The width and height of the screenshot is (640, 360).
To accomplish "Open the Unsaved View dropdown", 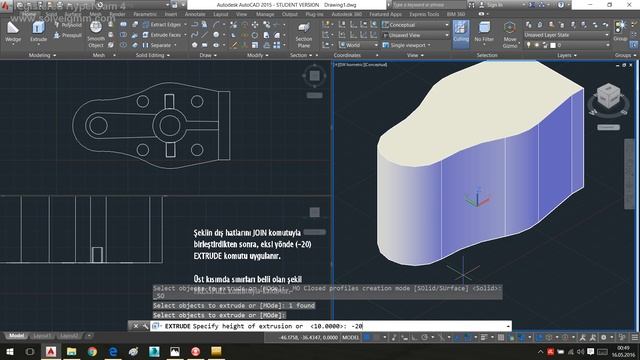I will tap(415, 35).
